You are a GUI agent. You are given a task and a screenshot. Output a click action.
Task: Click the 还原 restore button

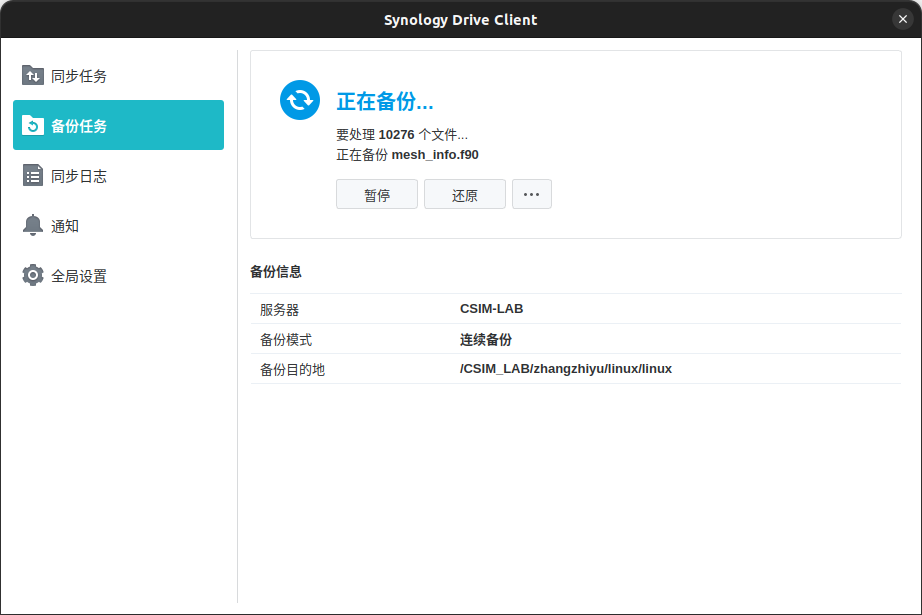tap(465, 194)
